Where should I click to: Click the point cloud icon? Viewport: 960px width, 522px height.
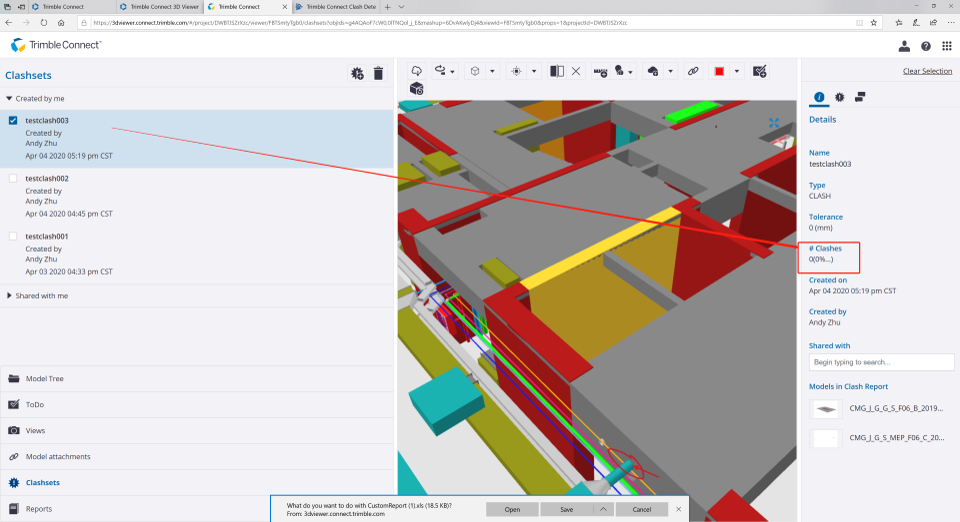(653, 72)
